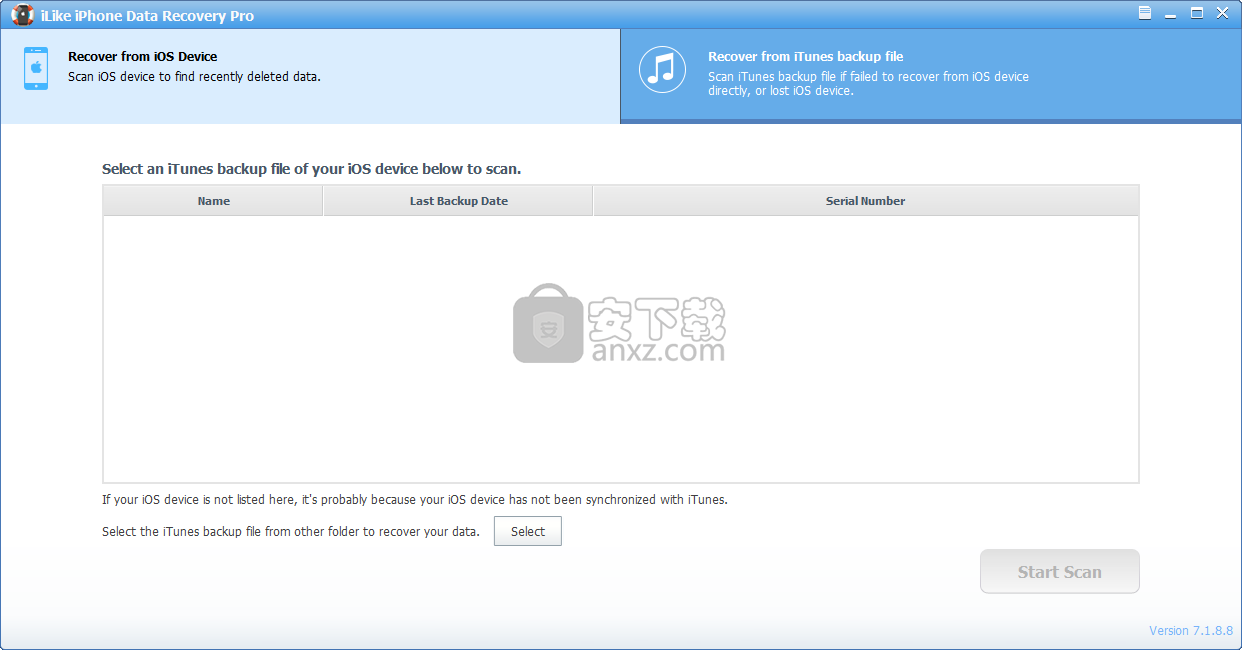The image size is (1242, 650).
Task: Open the menu icon in title bar
Action: [x=1145, y=13]
